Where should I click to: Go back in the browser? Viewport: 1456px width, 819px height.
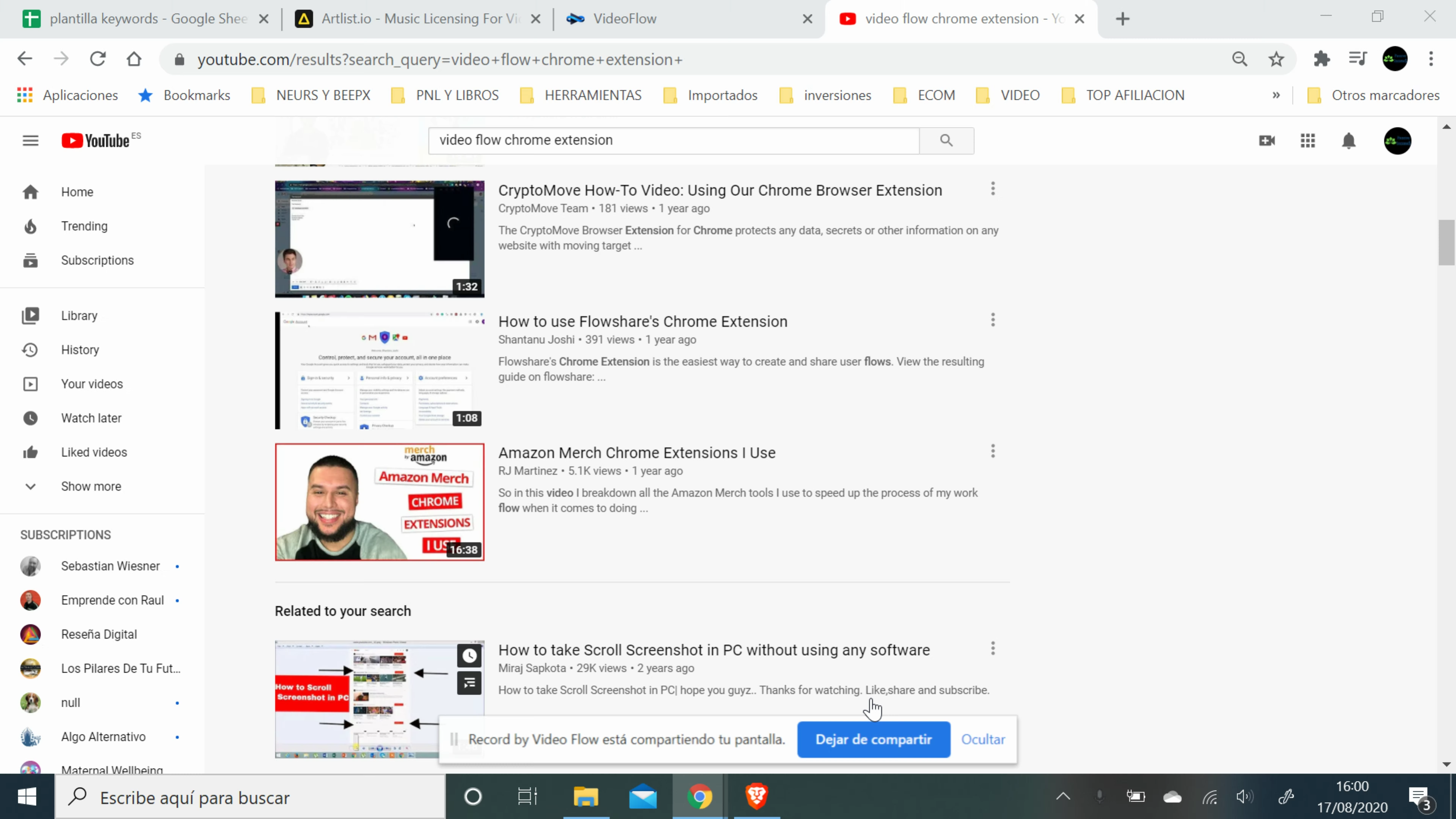25,59
